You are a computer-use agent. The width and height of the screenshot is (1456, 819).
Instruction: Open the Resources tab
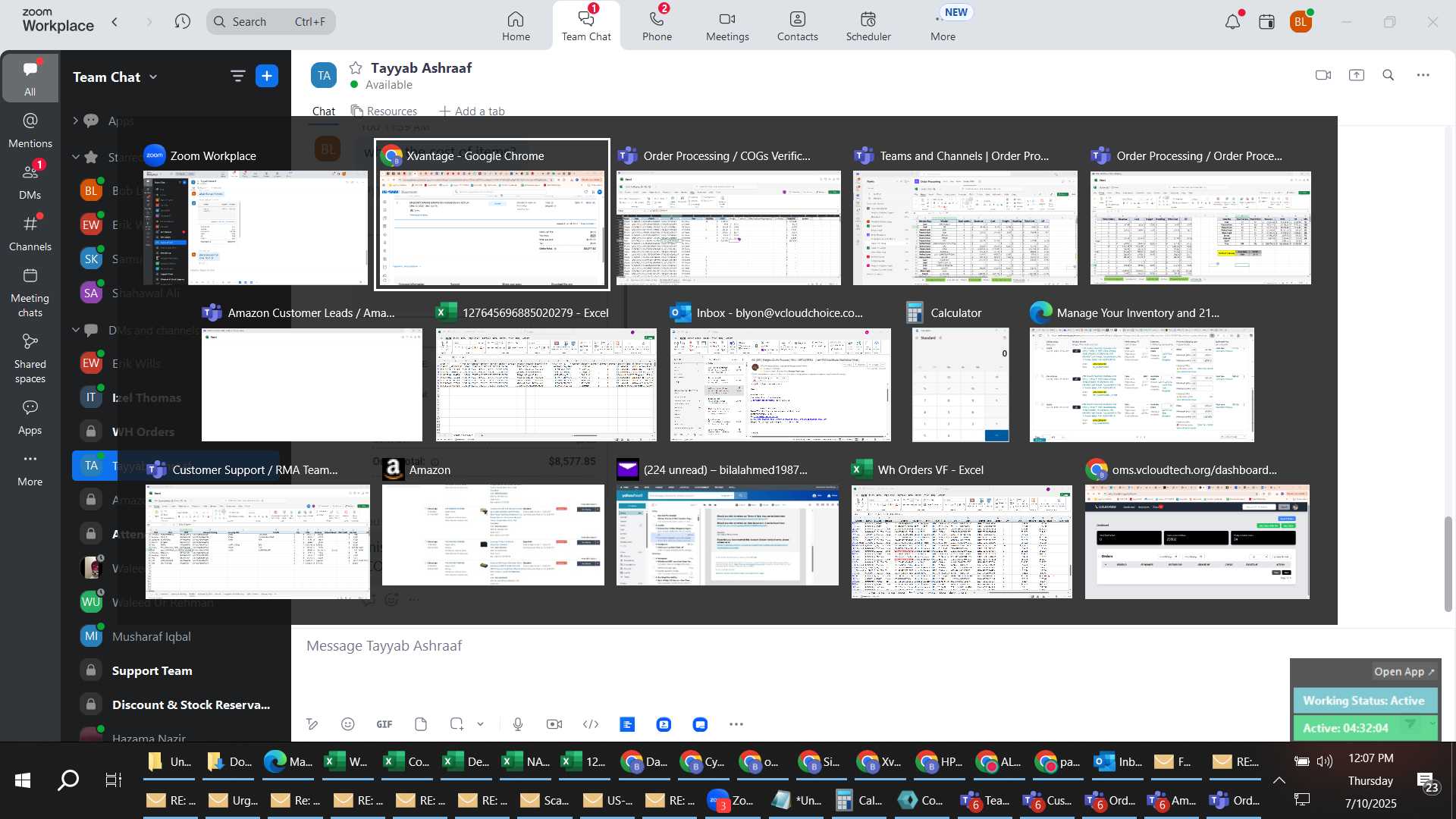[x=384, y=111]
